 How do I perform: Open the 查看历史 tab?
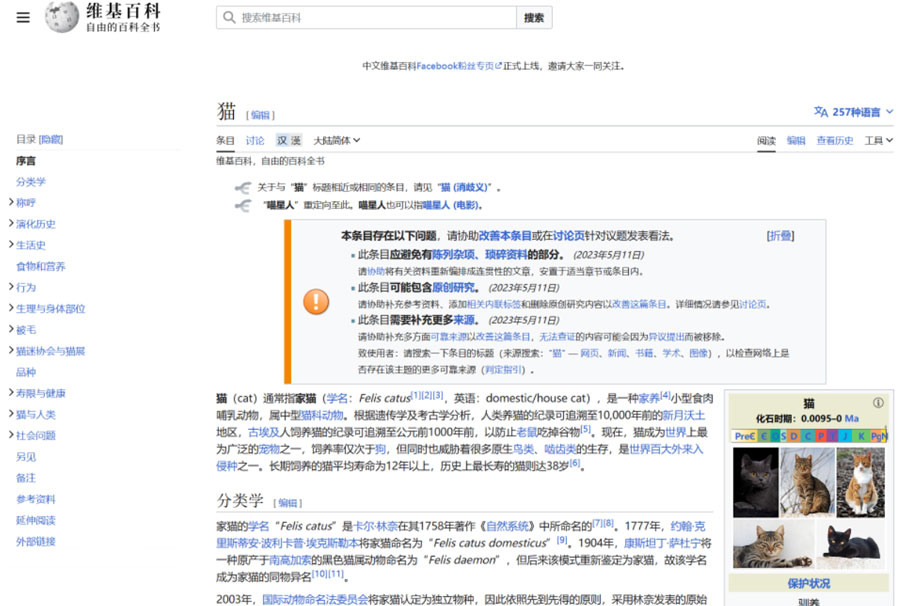point(835,141)
